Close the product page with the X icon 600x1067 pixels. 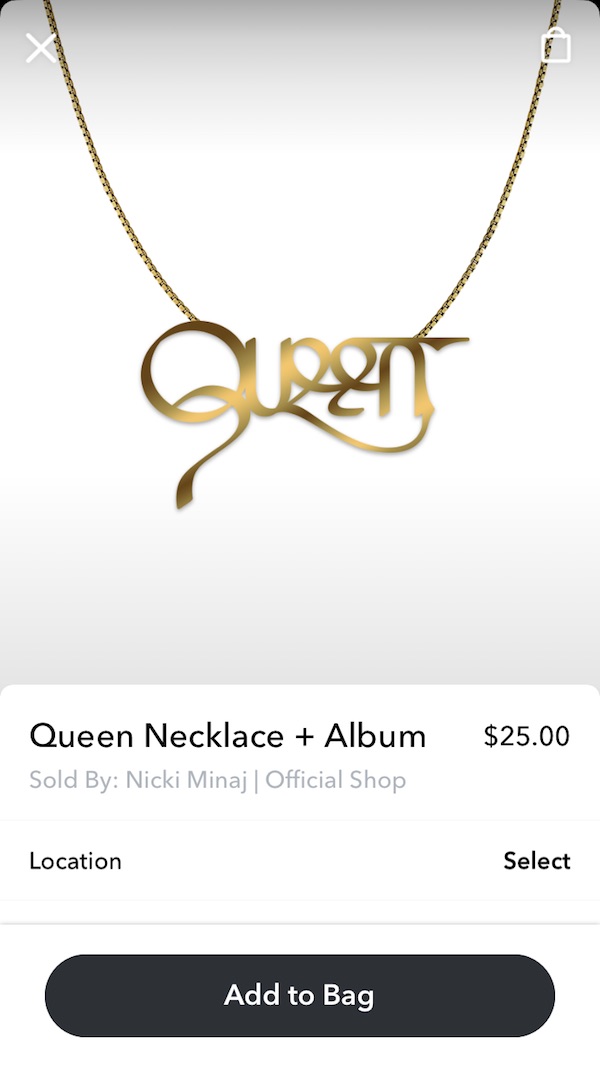coord(41,48)
